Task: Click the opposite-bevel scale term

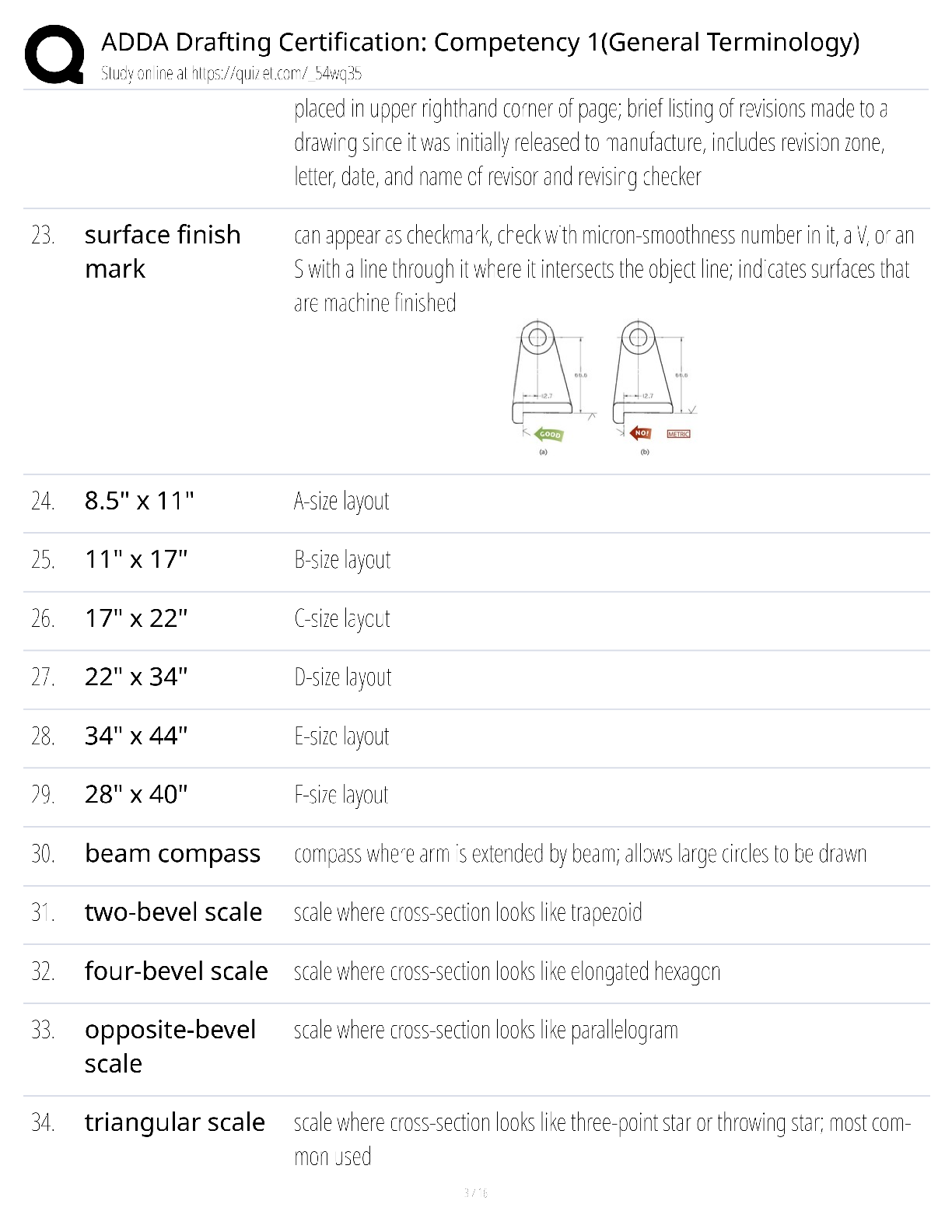Action: coord(170,1046)
